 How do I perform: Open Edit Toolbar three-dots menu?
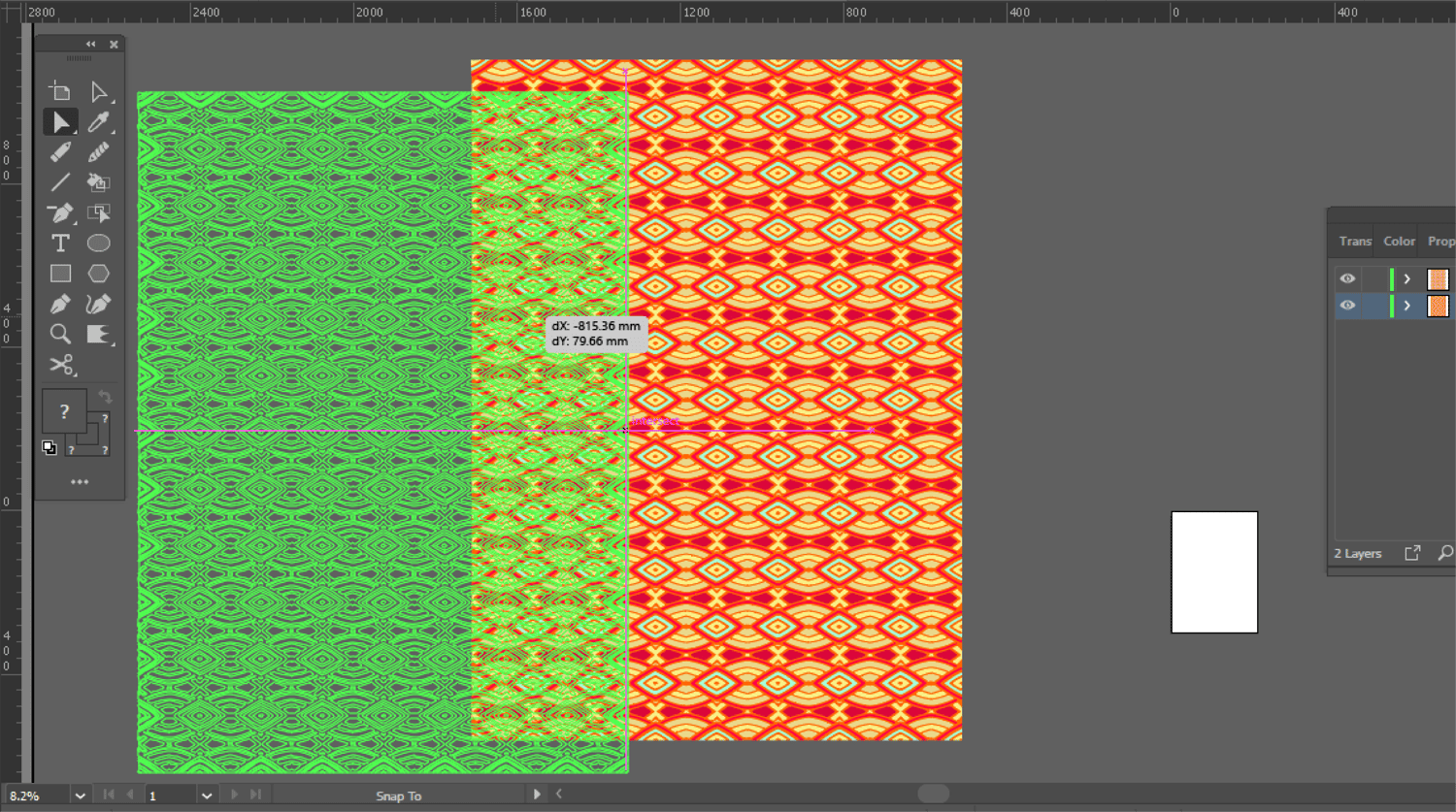80,481
